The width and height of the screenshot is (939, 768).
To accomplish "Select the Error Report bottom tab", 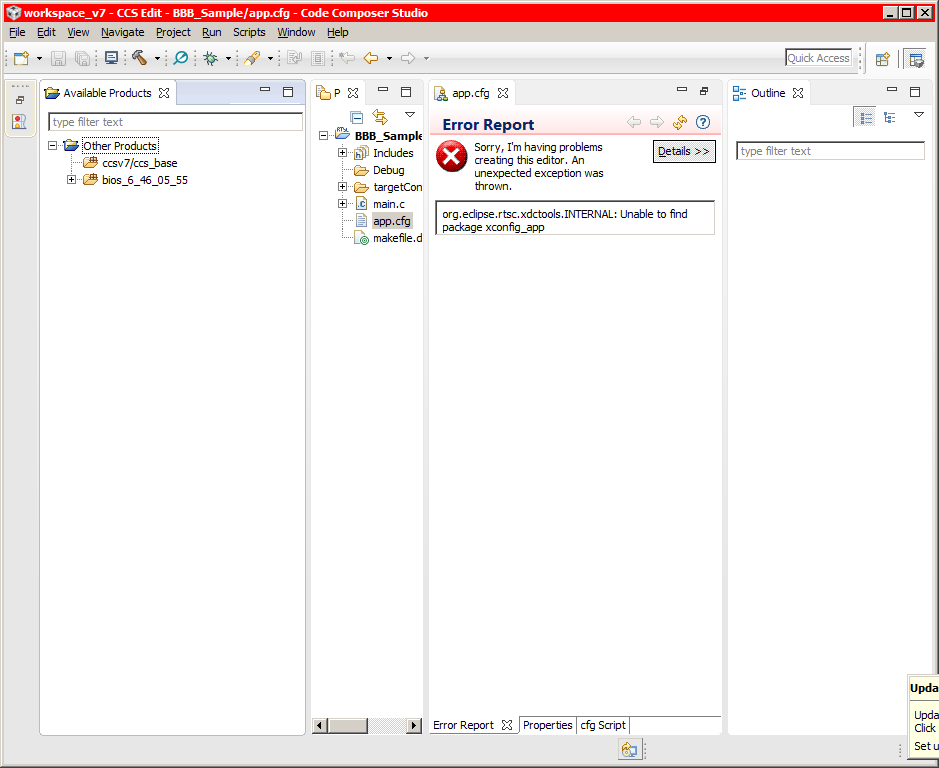I will [x=463, y=725].
